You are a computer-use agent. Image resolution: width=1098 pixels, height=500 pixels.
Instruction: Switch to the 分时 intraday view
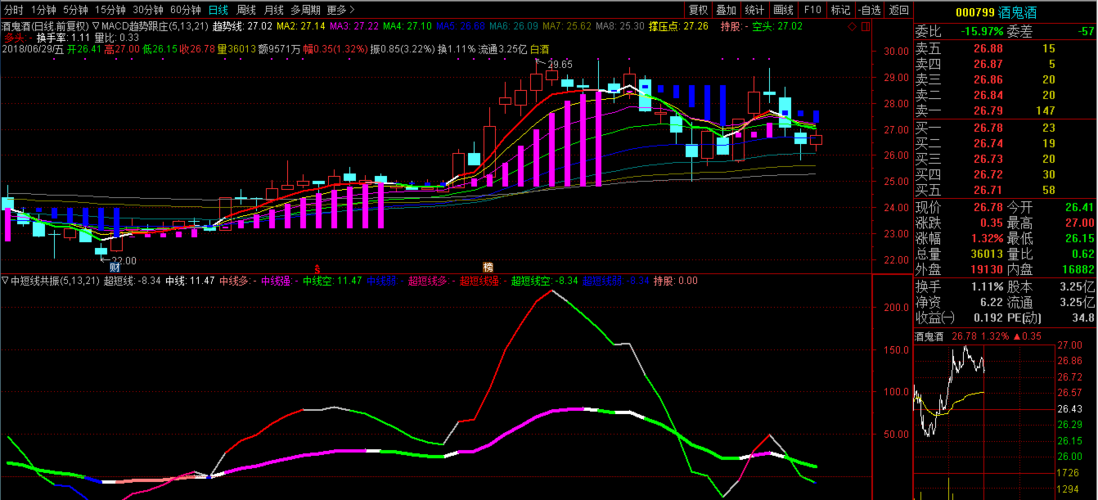pos(13,10)
